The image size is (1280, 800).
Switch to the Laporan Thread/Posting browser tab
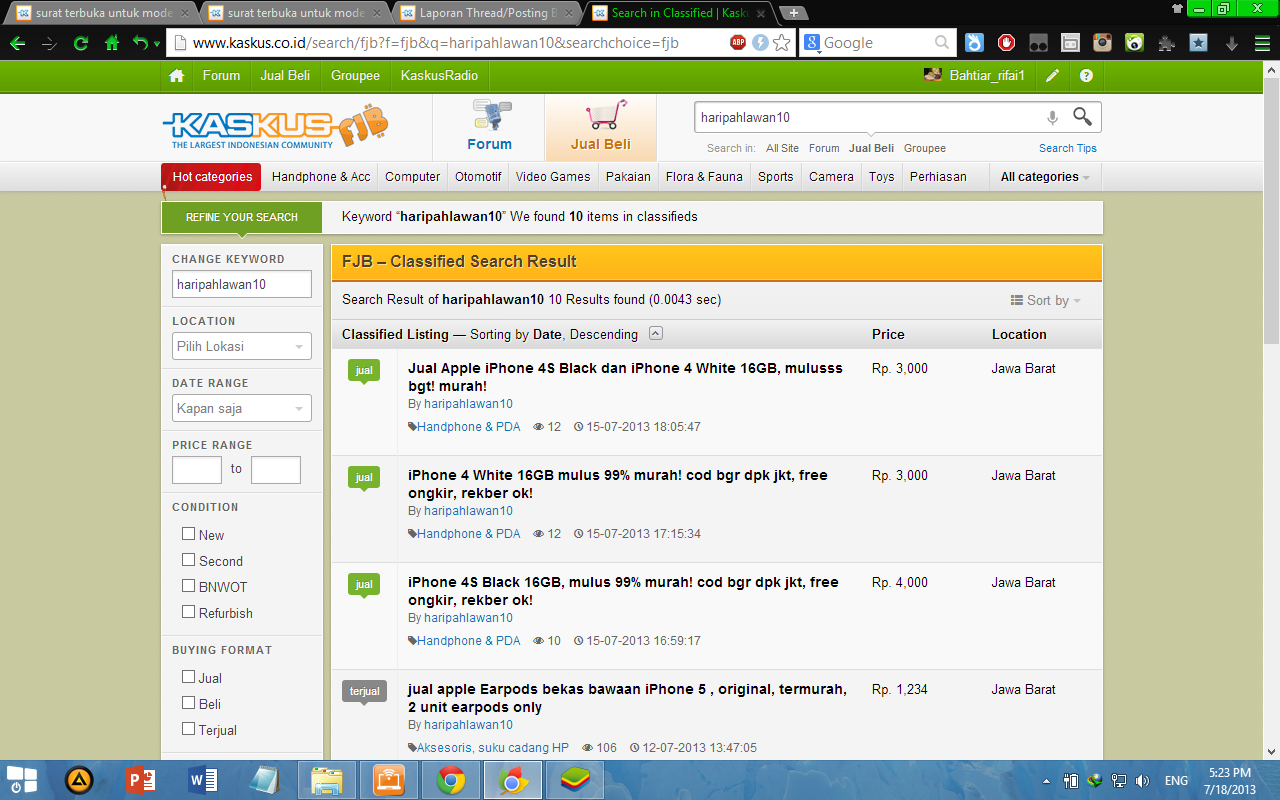(x=490, y=13)
